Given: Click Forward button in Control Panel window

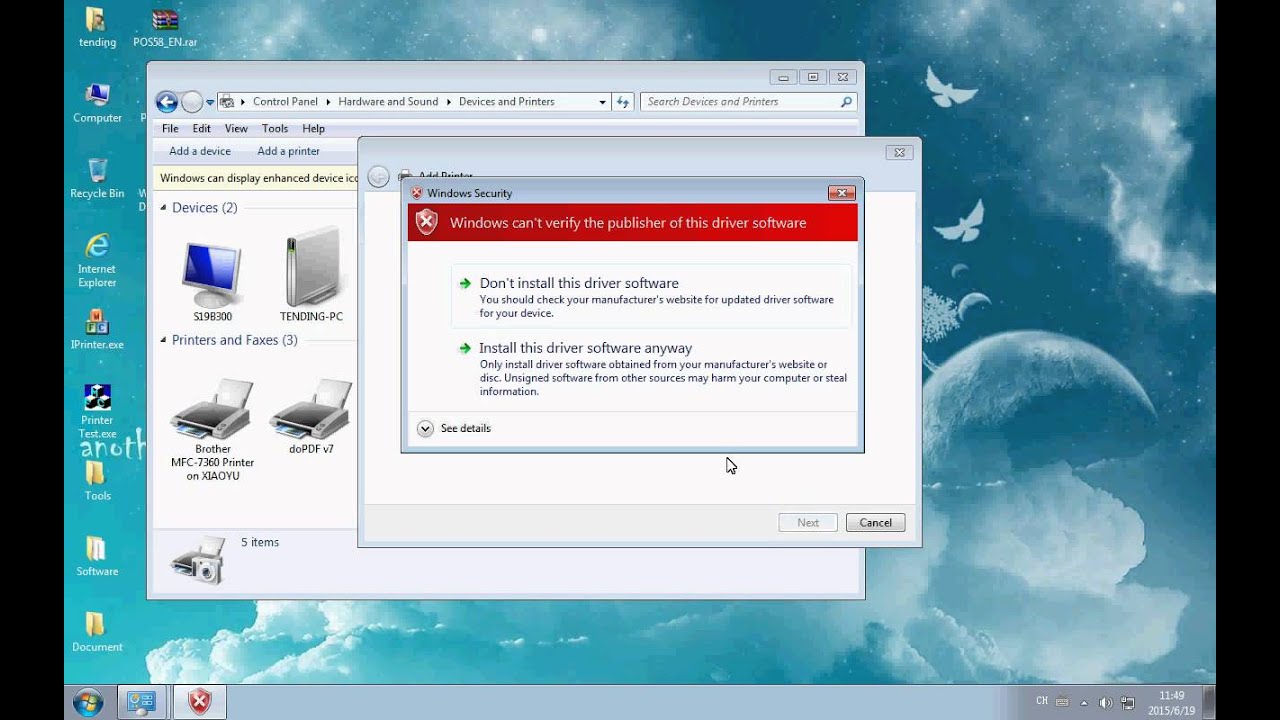Looking at the screenshot, I should pos(191,102).
